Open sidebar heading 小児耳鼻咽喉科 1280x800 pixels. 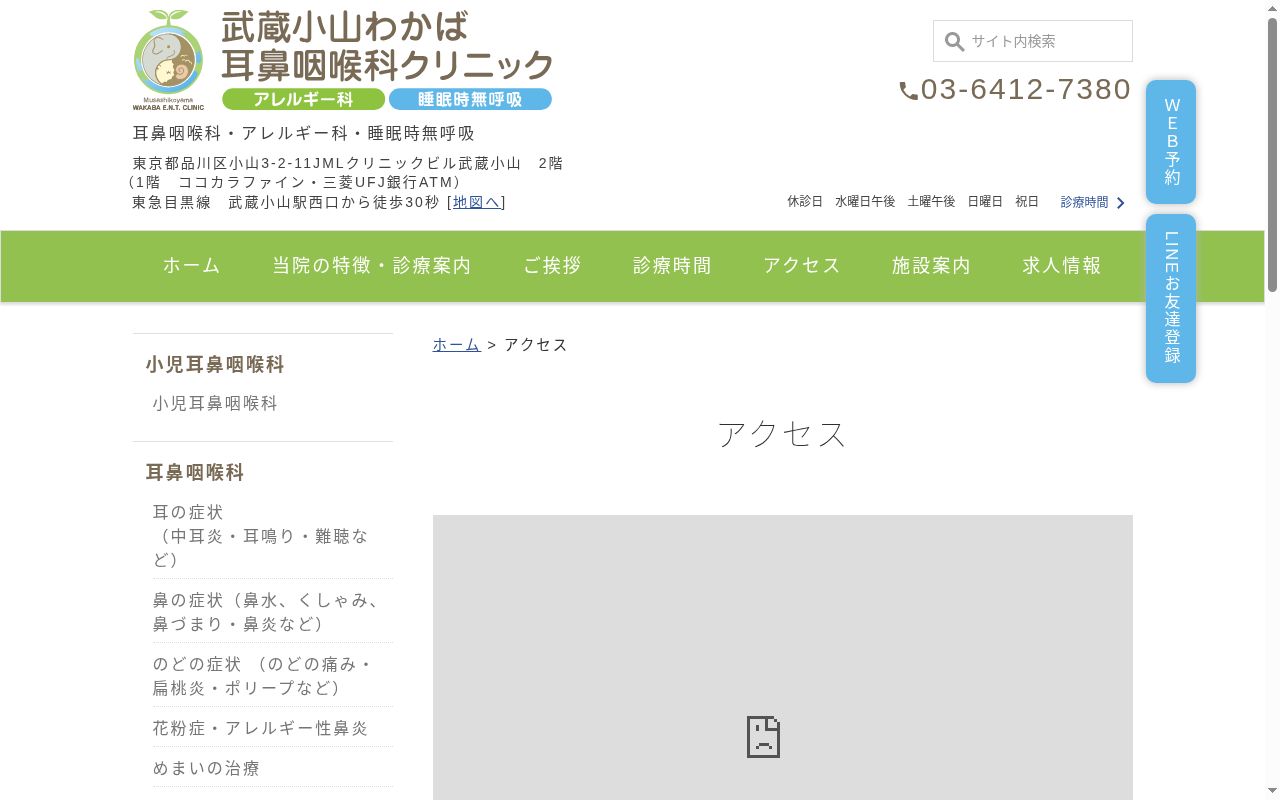click(x=215, y=365)
